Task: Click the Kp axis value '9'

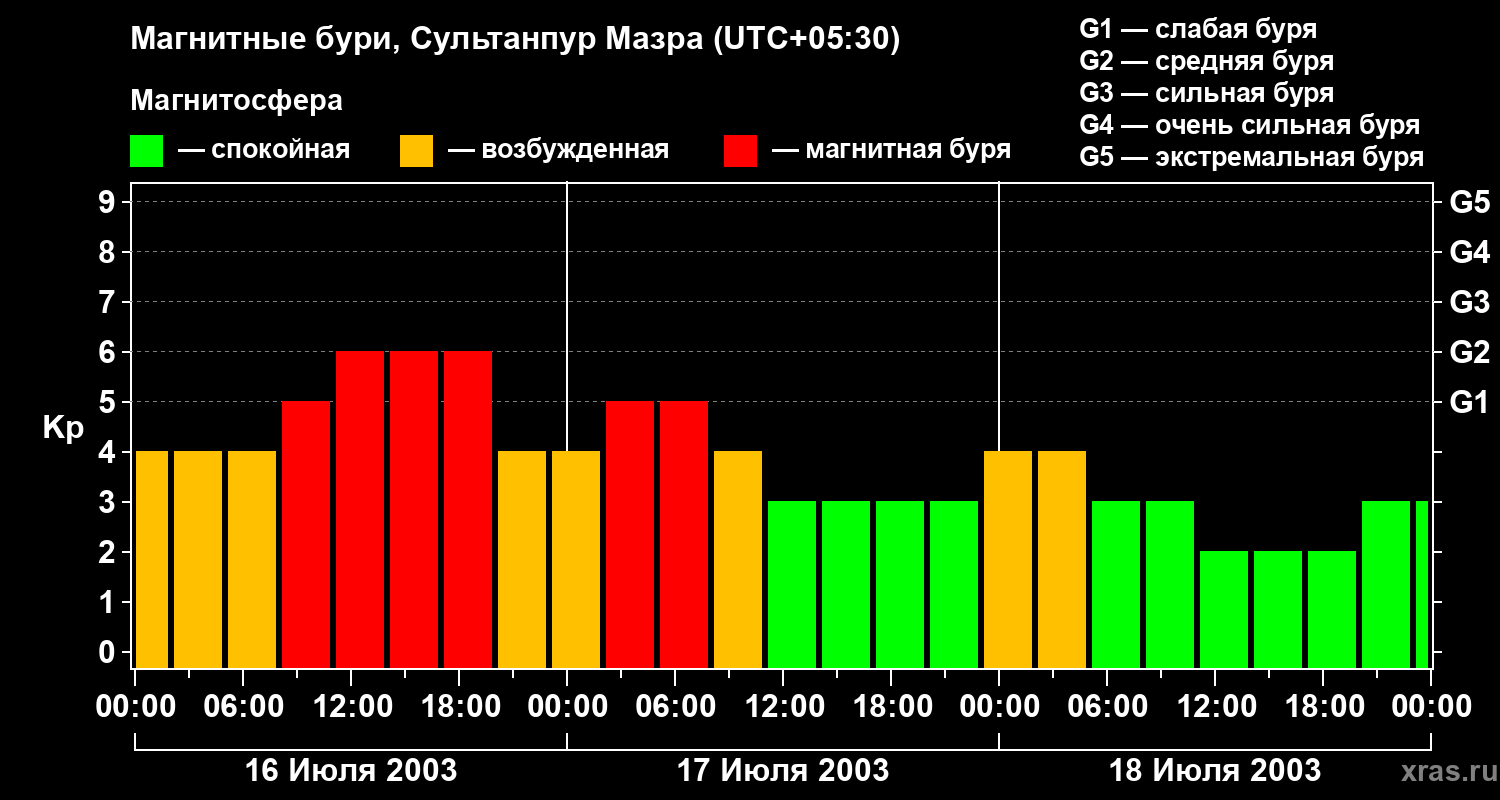Action: [x=109, y=203]
